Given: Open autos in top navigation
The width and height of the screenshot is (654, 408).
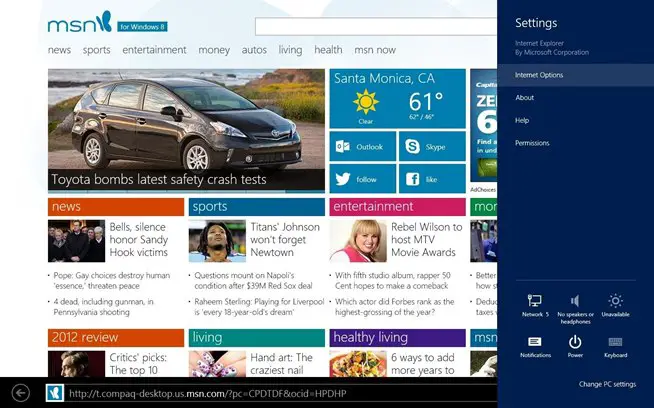Looking at the screenshot, I should tap(254, 50).
